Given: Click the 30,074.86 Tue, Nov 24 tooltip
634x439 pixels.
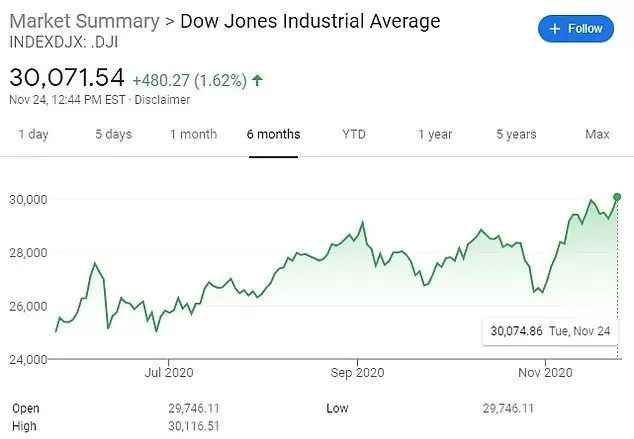Looking at the screenshot, I should (x=550, y=331).
